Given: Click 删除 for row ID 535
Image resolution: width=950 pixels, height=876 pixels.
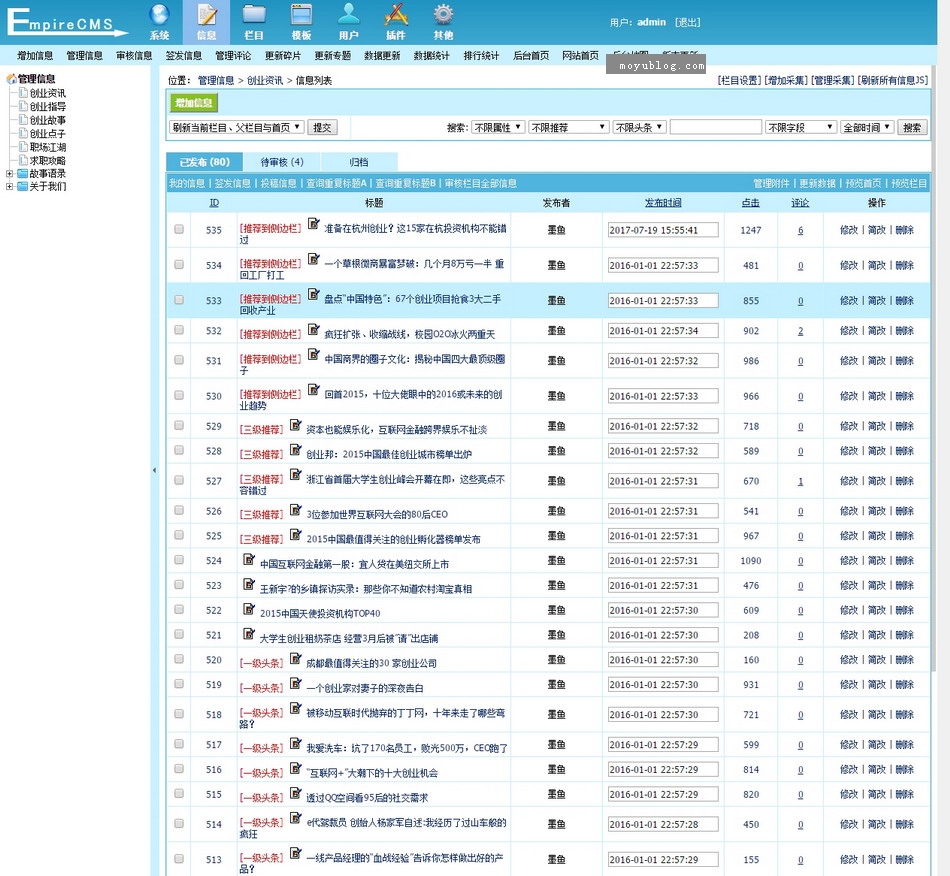Looking at the screenshot, I should pos(905,230).
